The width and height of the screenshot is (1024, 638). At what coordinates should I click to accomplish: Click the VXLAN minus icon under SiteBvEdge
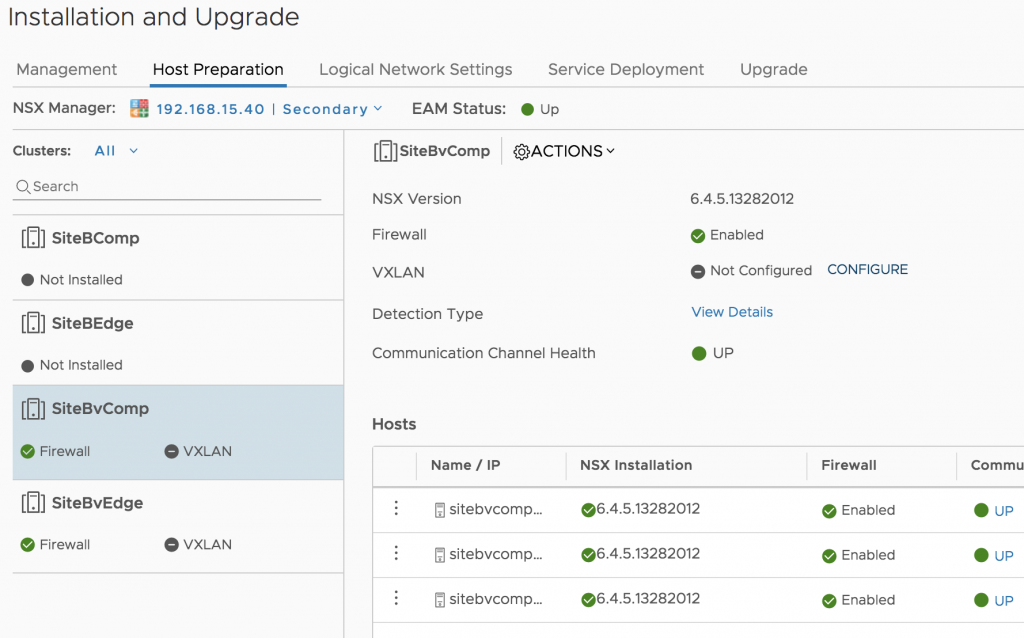171,545
